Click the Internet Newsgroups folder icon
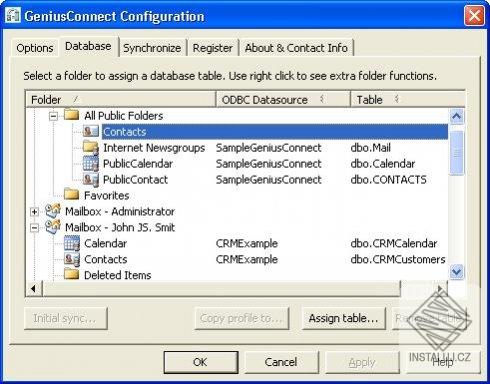The width and height of the screenshot is (490, 384). click(91, 147)
